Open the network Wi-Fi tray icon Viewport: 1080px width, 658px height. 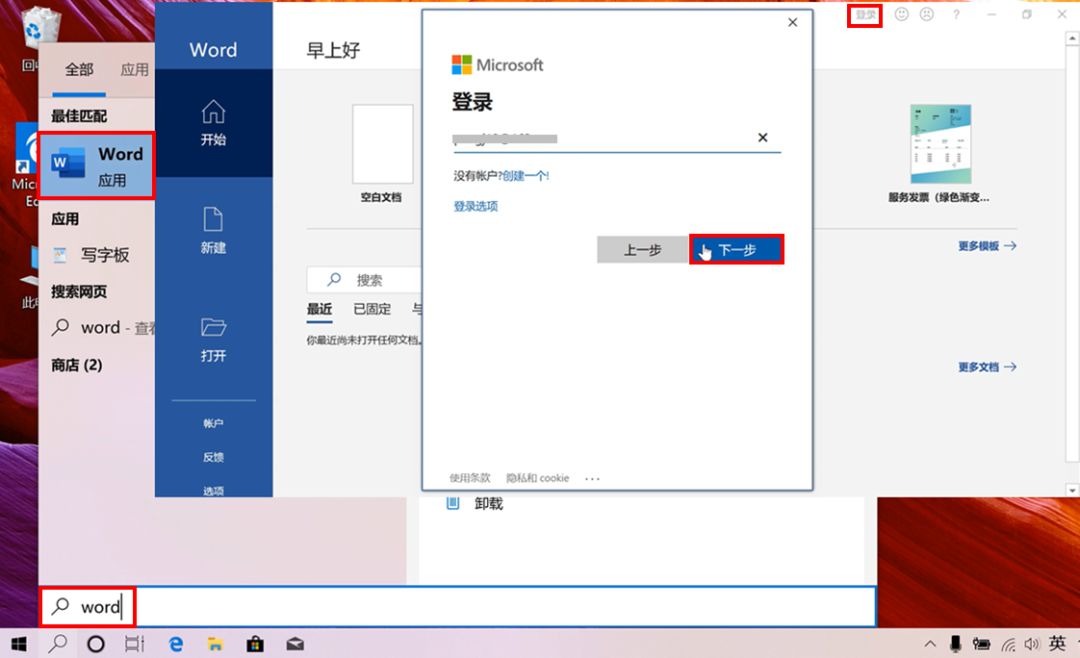pos(1008,644)
